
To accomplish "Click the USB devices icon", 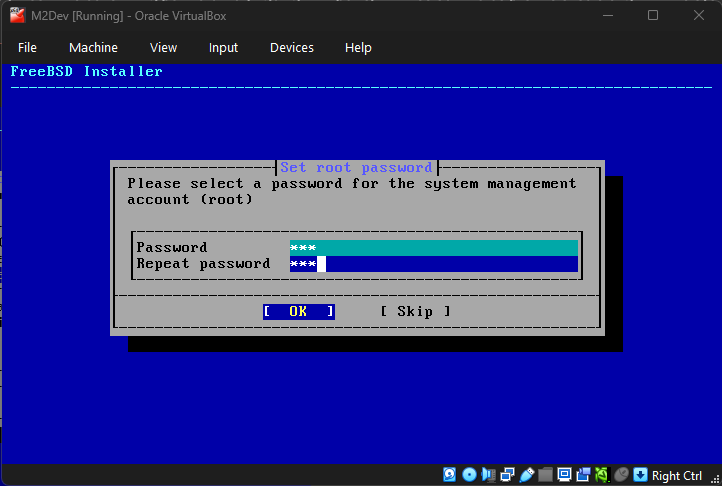I will (x=526, y=475).
